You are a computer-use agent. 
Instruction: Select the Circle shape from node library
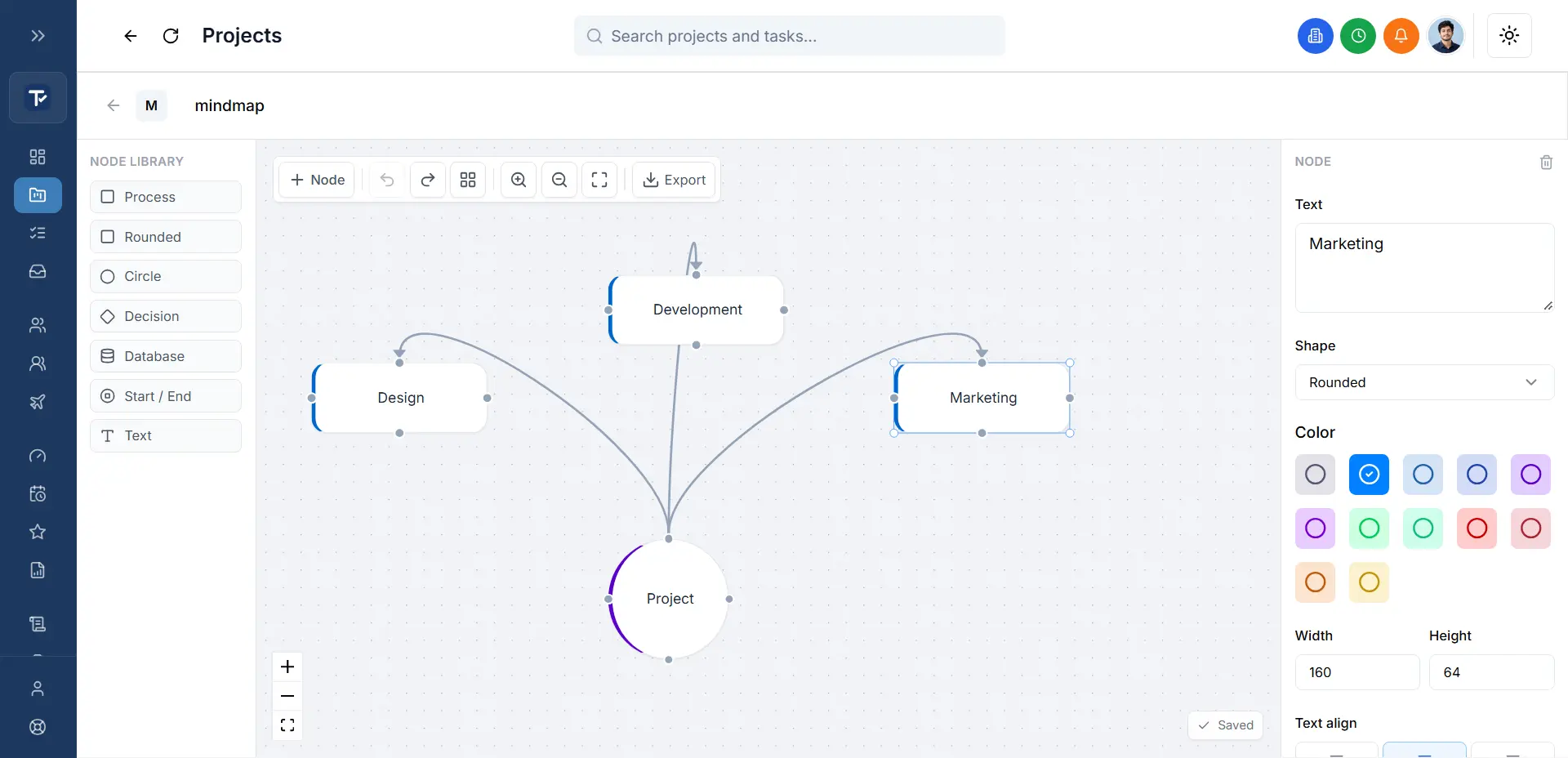tap(166, 276)
